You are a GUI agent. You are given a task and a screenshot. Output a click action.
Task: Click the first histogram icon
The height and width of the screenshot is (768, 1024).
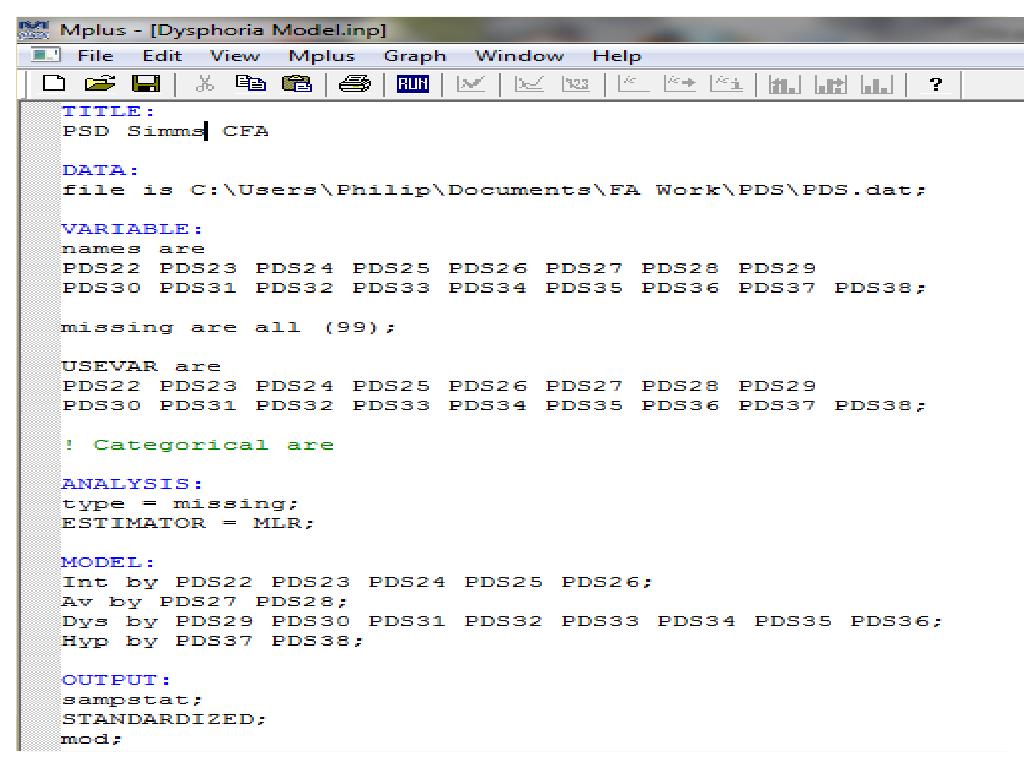pos(784,84)
